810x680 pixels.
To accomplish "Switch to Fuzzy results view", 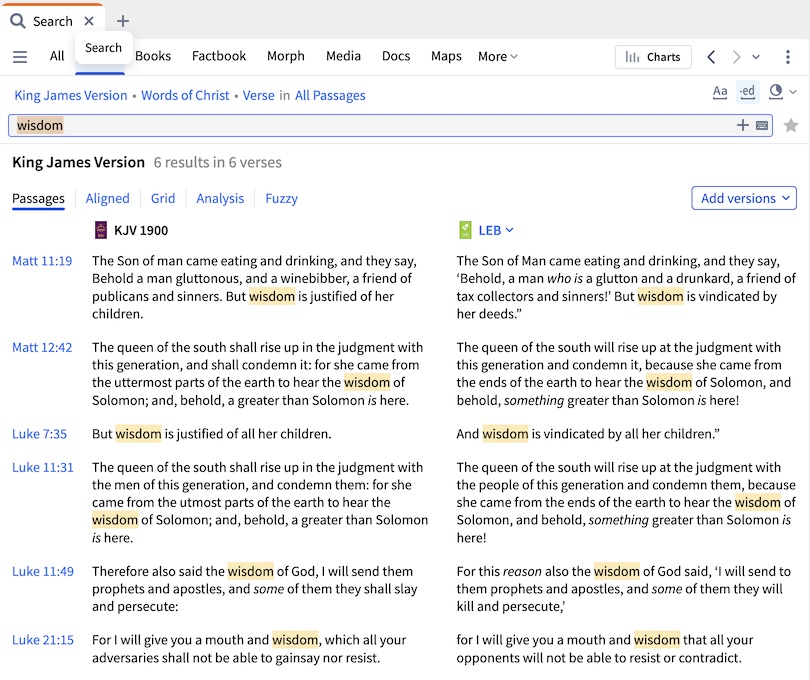I will [282, 198].
